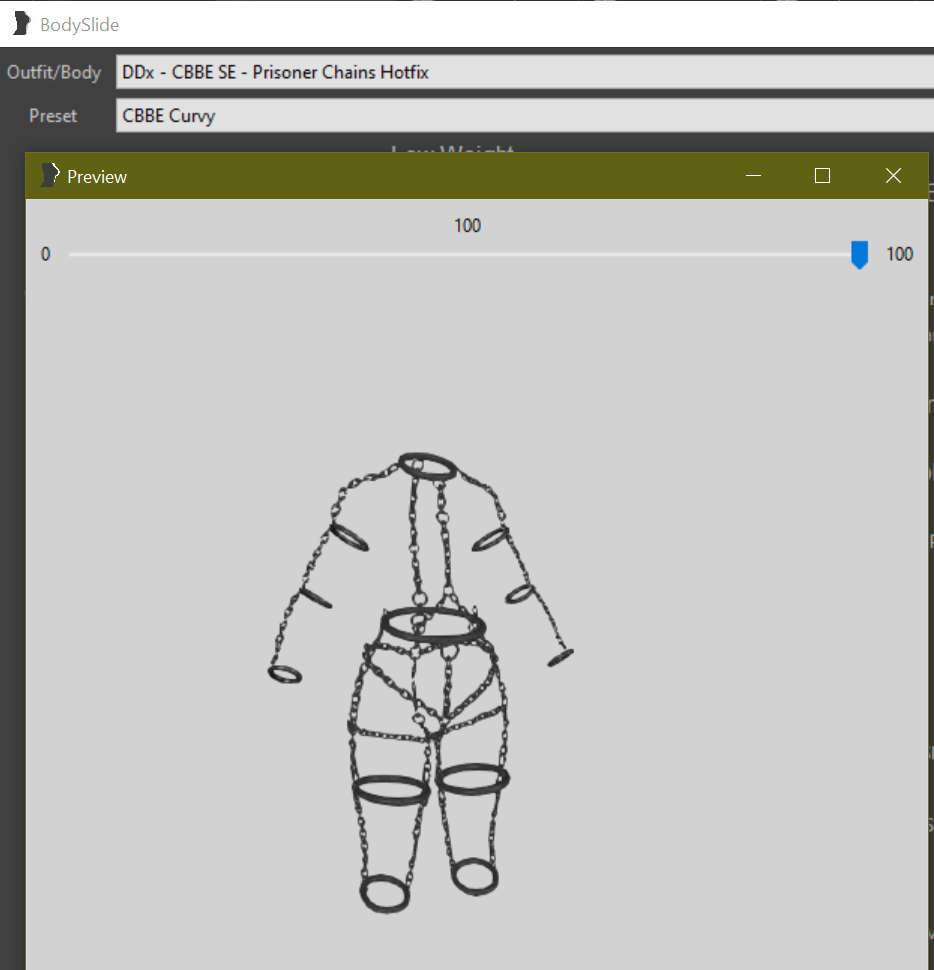The image size is (934, 970).
Task: Minimize the Preview window
Action: pos(753,176)
